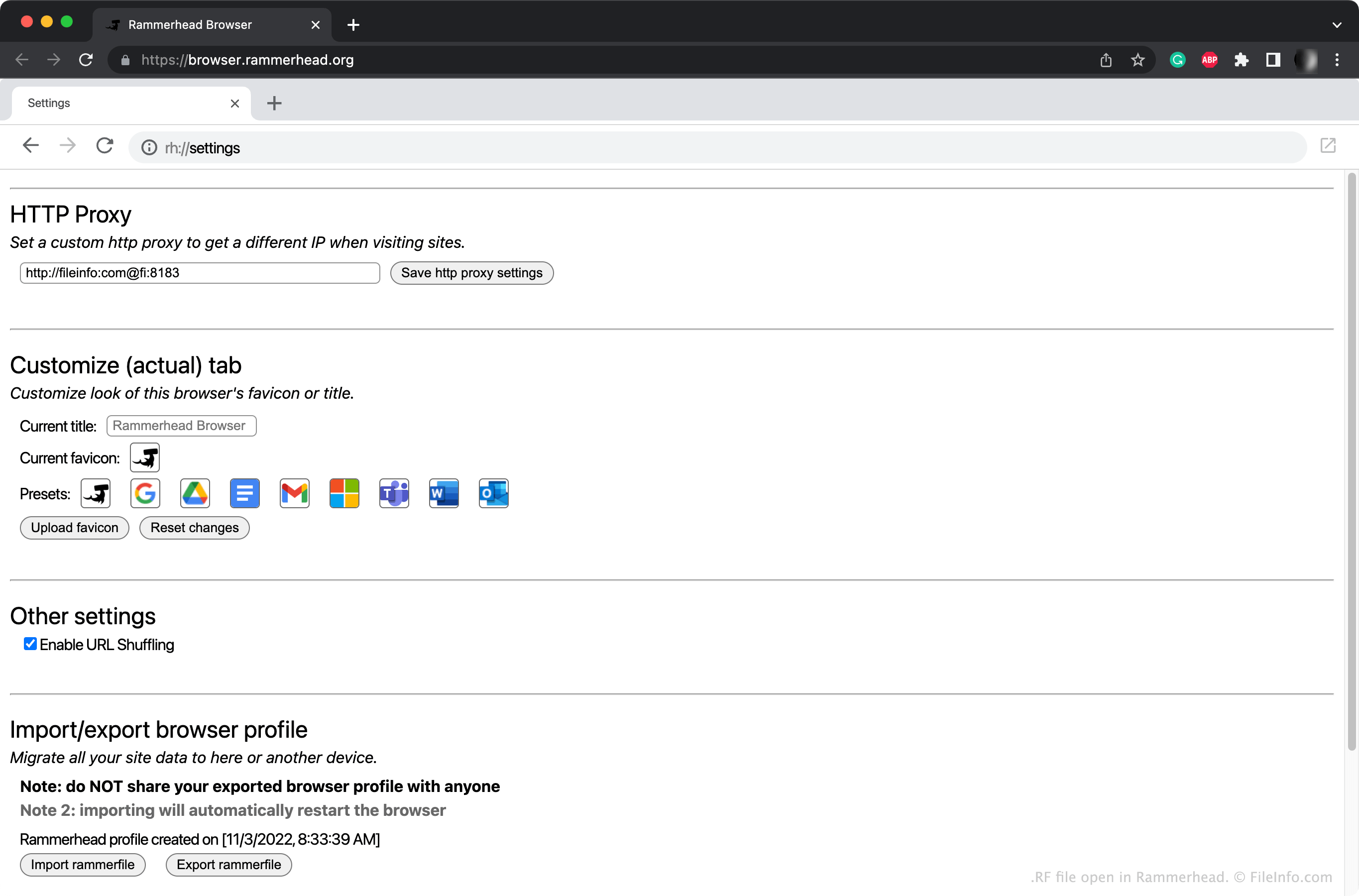Click the Export rammerfile button
The width and height of the screenshot is (1359, 896).
(228, 865)
